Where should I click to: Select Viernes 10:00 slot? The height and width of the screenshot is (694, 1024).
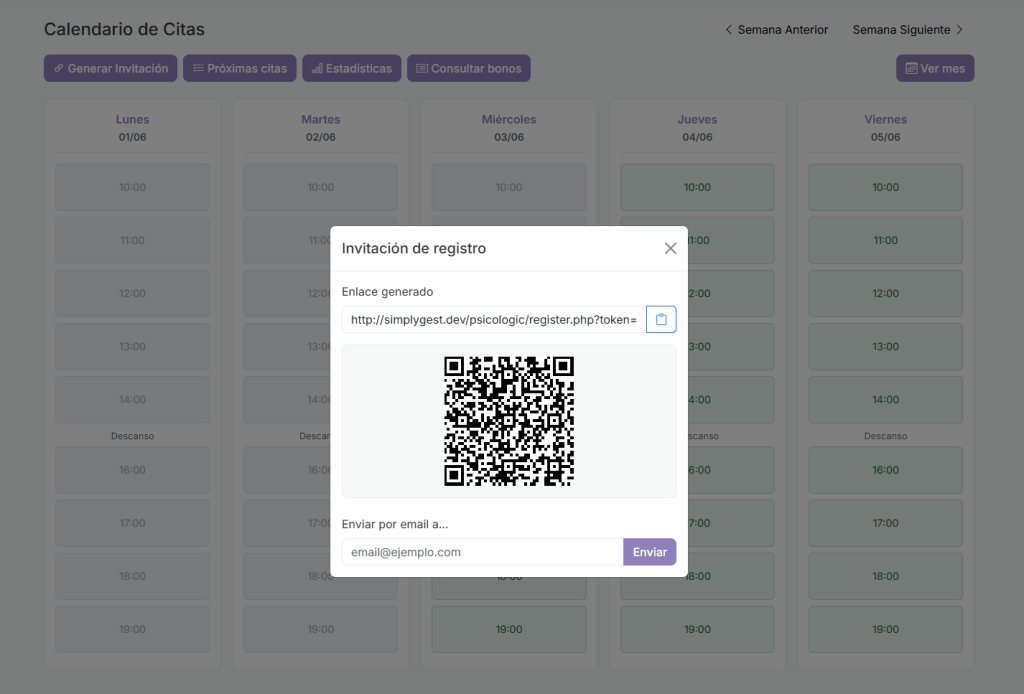click(886, 187)
